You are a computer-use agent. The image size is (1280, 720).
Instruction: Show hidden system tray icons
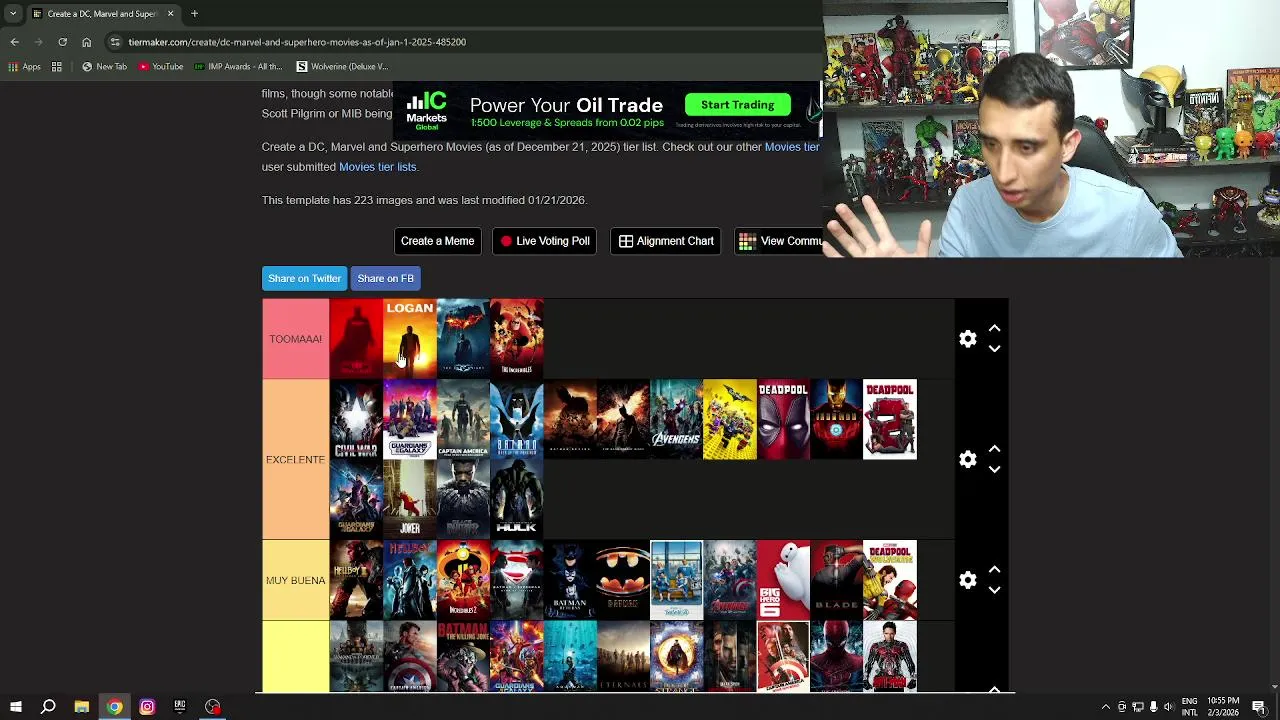pyautogui.click(x=1105, y=707)
